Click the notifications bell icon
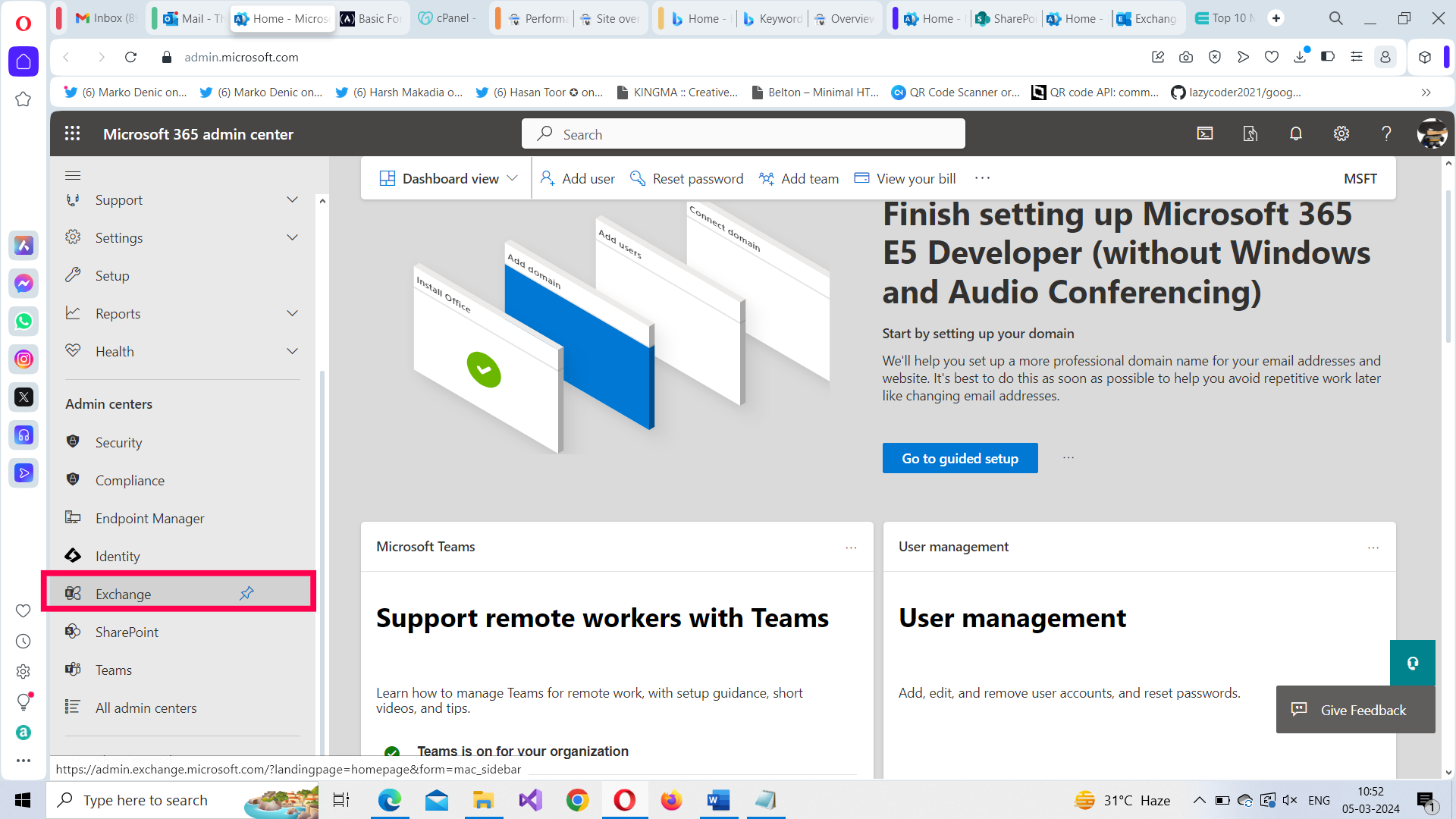Image resolution: width=1456 pixels, height=819 pixels. click(x=1295, y=133)
